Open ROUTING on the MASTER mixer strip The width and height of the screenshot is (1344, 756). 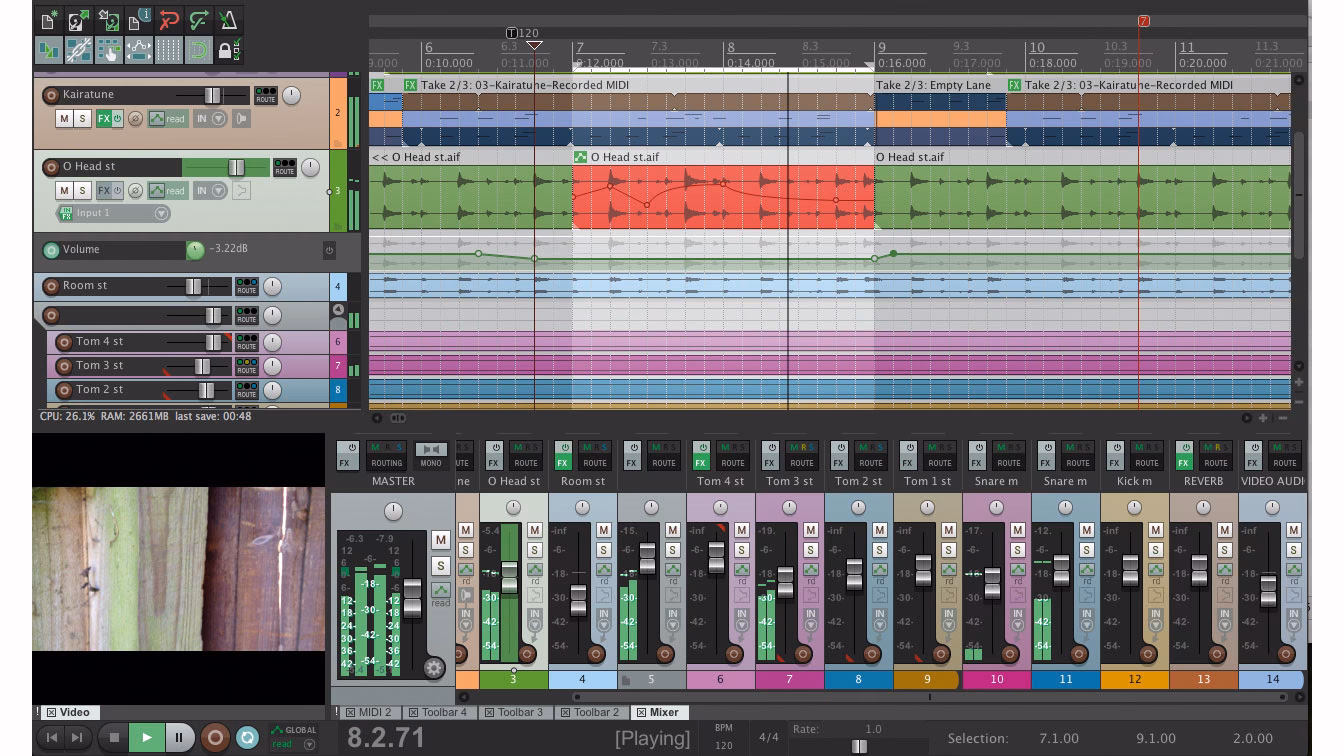[386, 456]
